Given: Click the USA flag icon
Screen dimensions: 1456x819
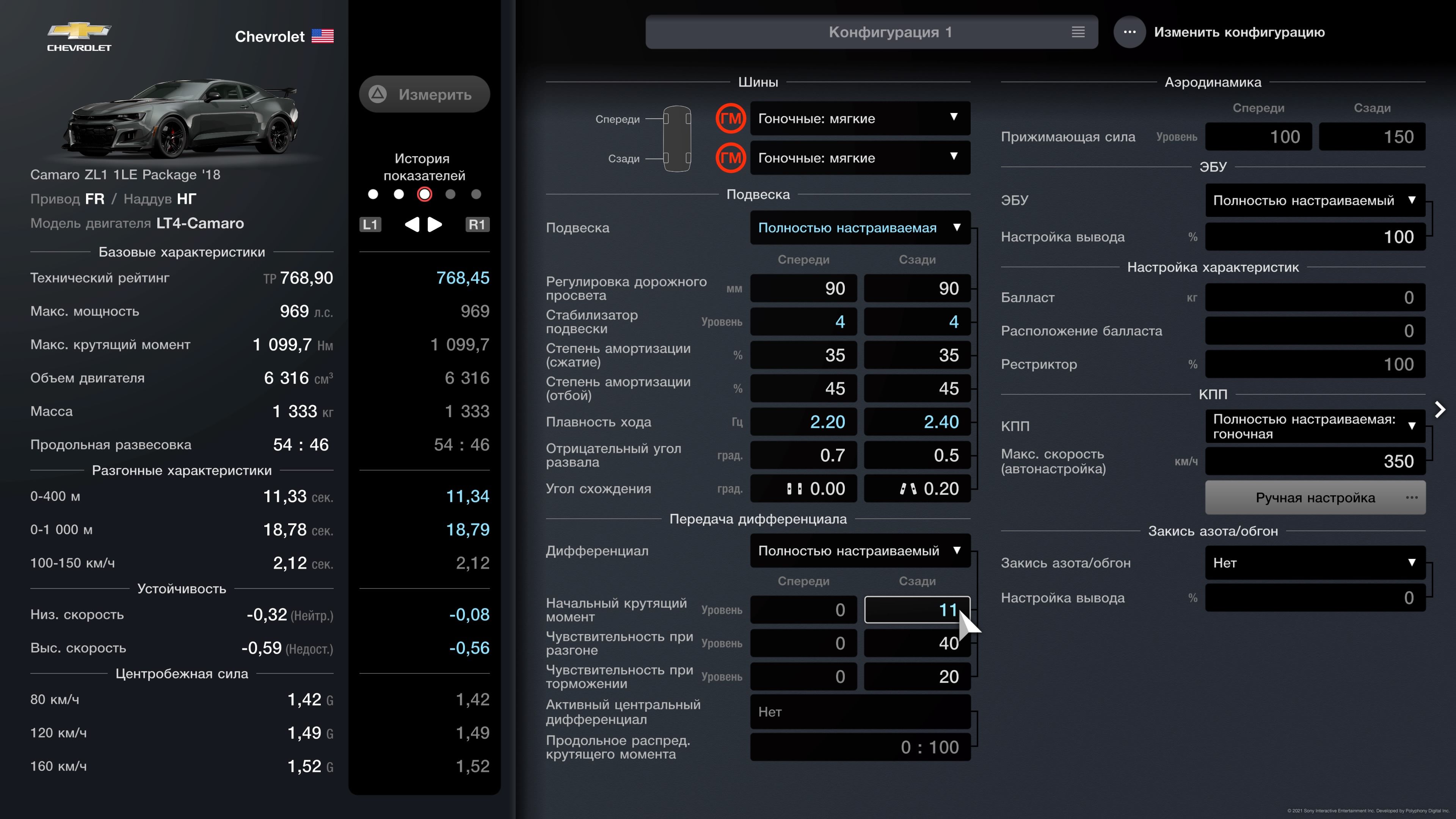Looking at the screenshot, I should point(322,36).
